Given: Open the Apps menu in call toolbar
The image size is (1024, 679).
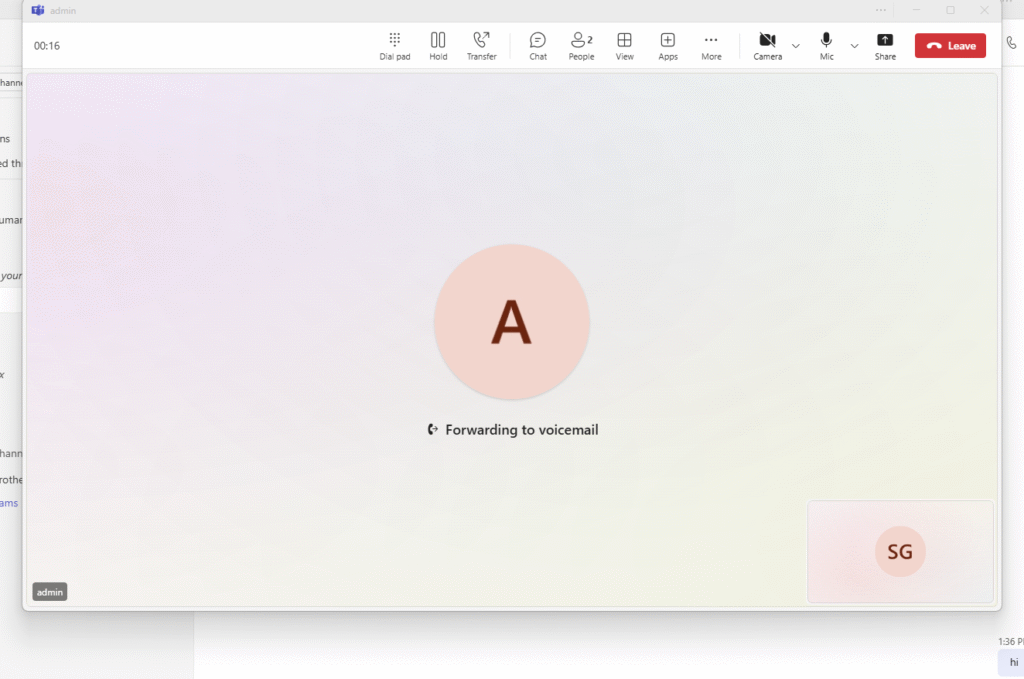Looking at the screenshot, I should pyautogui.click(x=667, y=45).
